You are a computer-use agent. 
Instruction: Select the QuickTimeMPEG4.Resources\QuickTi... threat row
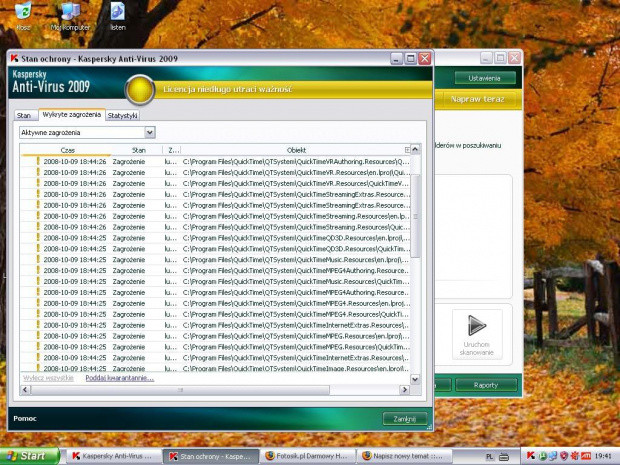[215, 314]
